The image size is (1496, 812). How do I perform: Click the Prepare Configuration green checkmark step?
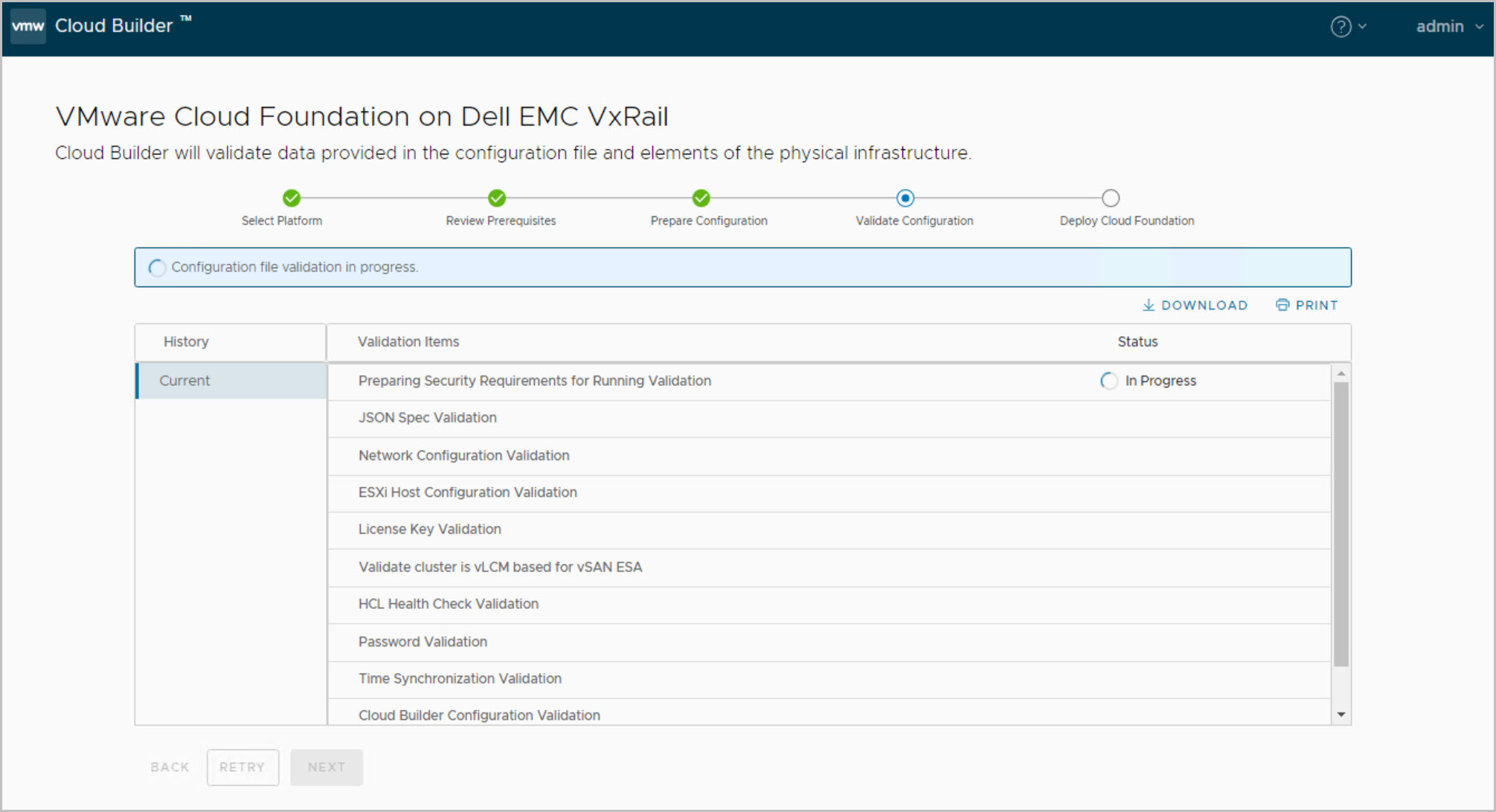click(701, 198)
